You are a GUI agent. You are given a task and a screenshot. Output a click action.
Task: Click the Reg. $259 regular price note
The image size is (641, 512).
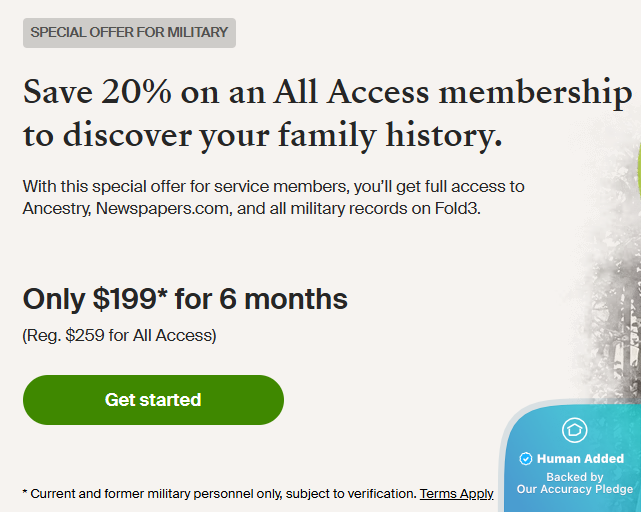pyautogui.click(x=119, y=335)
